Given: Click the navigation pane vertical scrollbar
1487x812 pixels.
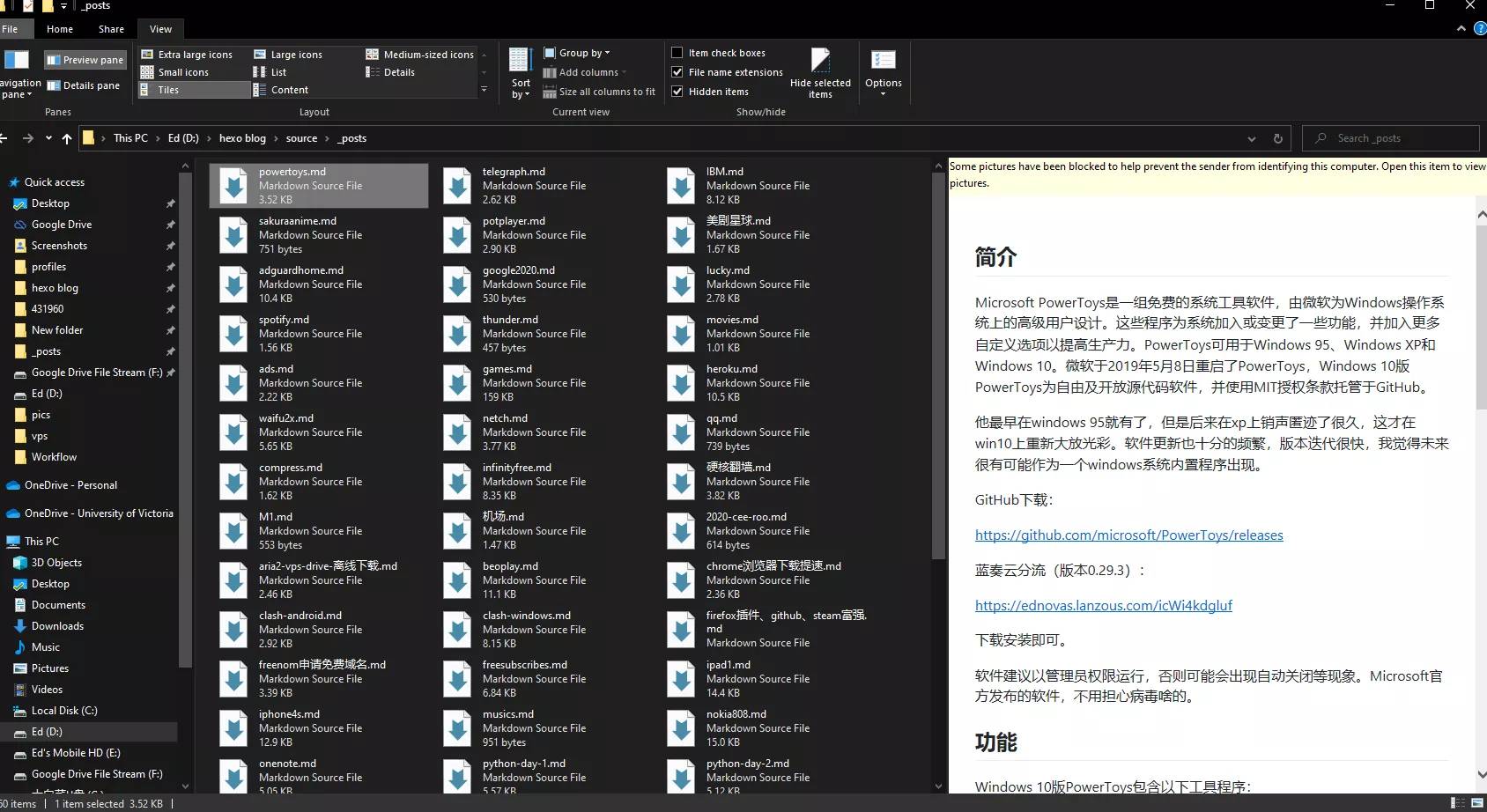Looking at the screenshot, I should (x=185, y=419).
